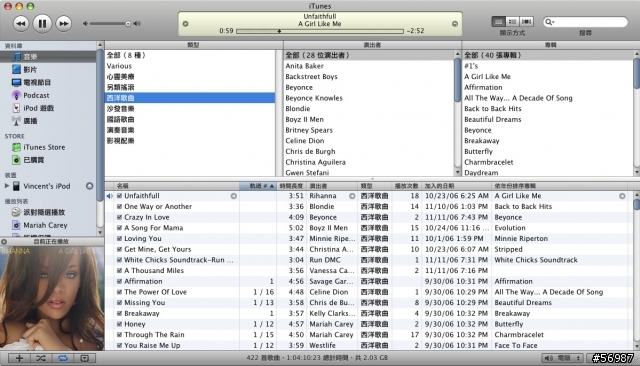Click the search magnifier dropdown icon
The height and width of the screenshot is (366, 640).
550,22
